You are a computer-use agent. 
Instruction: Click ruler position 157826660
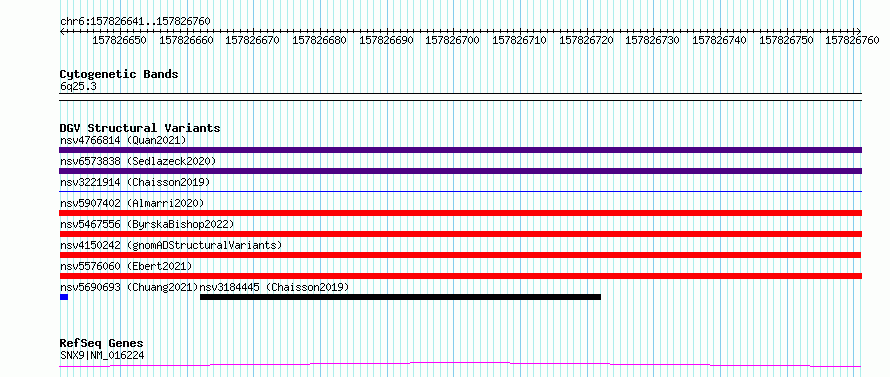tap(186, 40)
